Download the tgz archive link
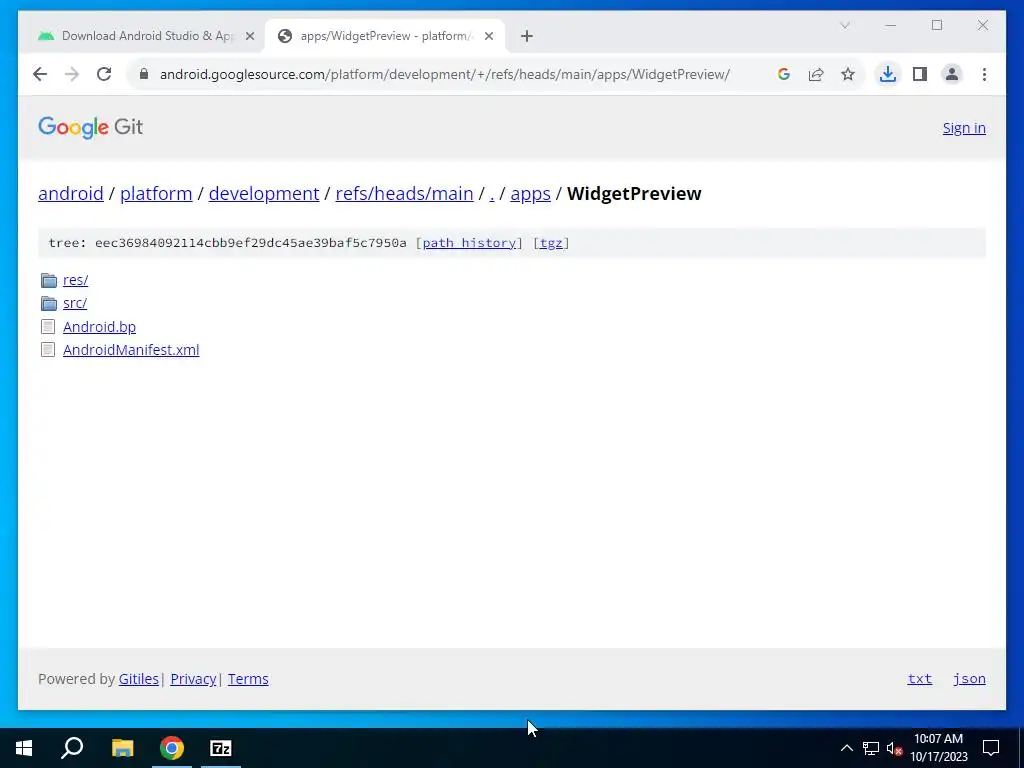Screen dimensions: 1024x768 coord(551,243)
